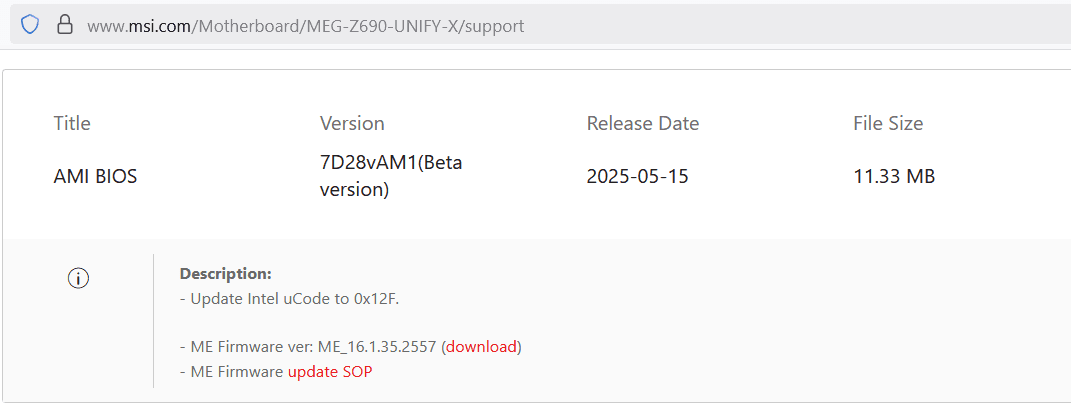Click the circled info icon beside Description

click(79, 279)
